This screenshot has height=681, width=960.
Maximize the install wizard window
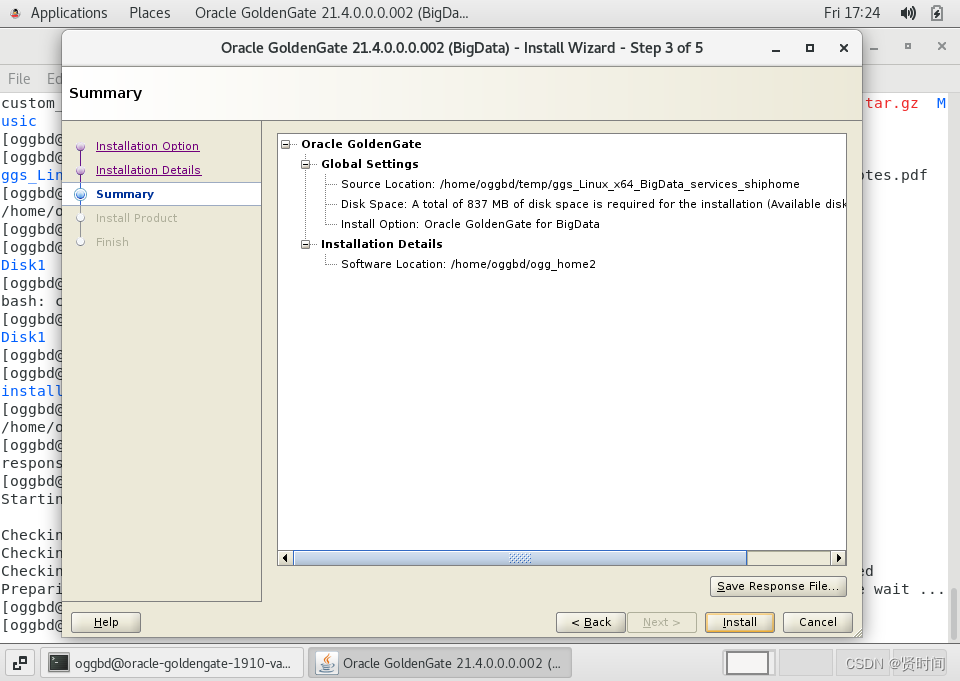tap(809, 48)
